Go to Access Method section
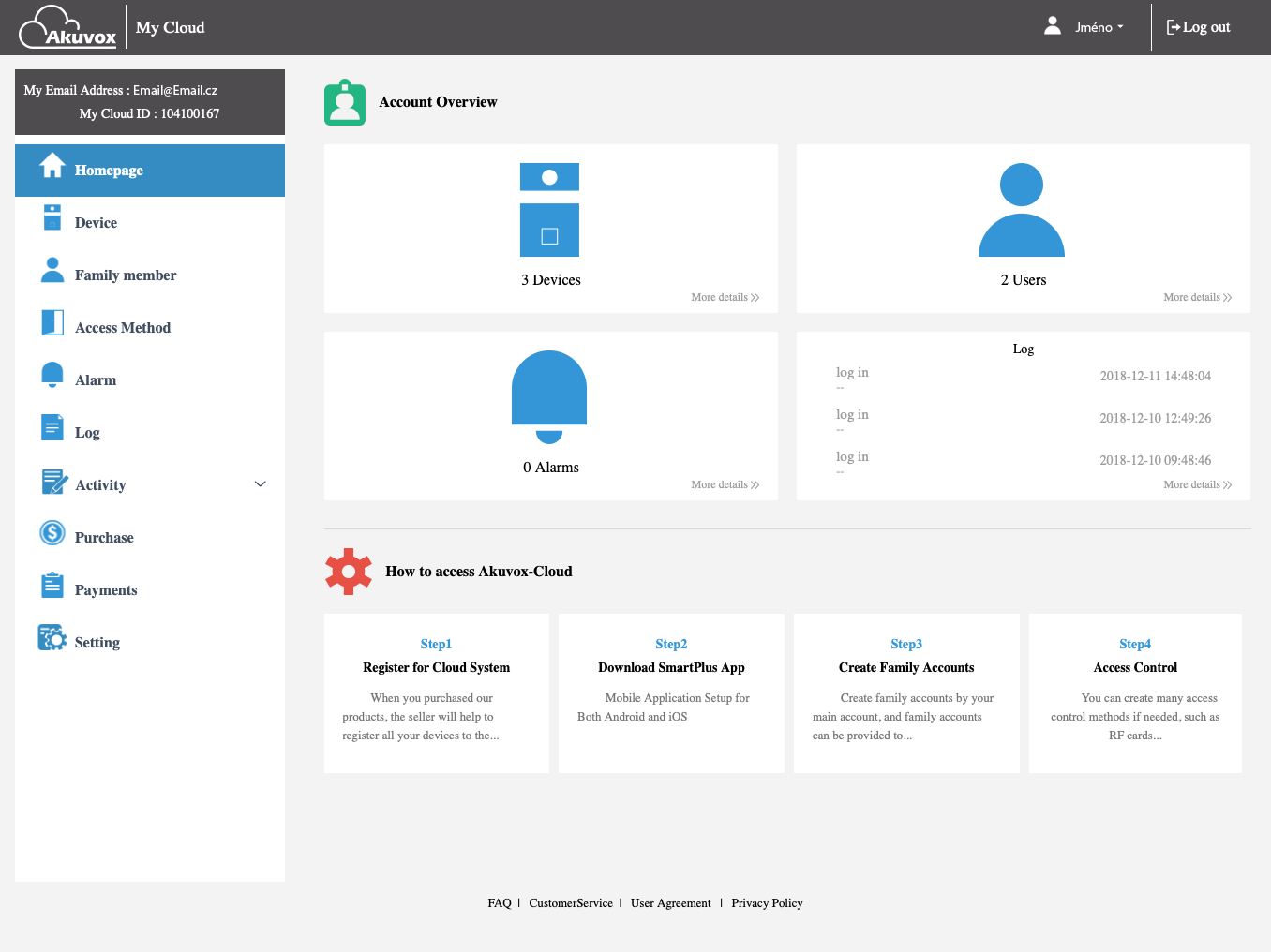The image size is (1271, 952). point(150,328)
